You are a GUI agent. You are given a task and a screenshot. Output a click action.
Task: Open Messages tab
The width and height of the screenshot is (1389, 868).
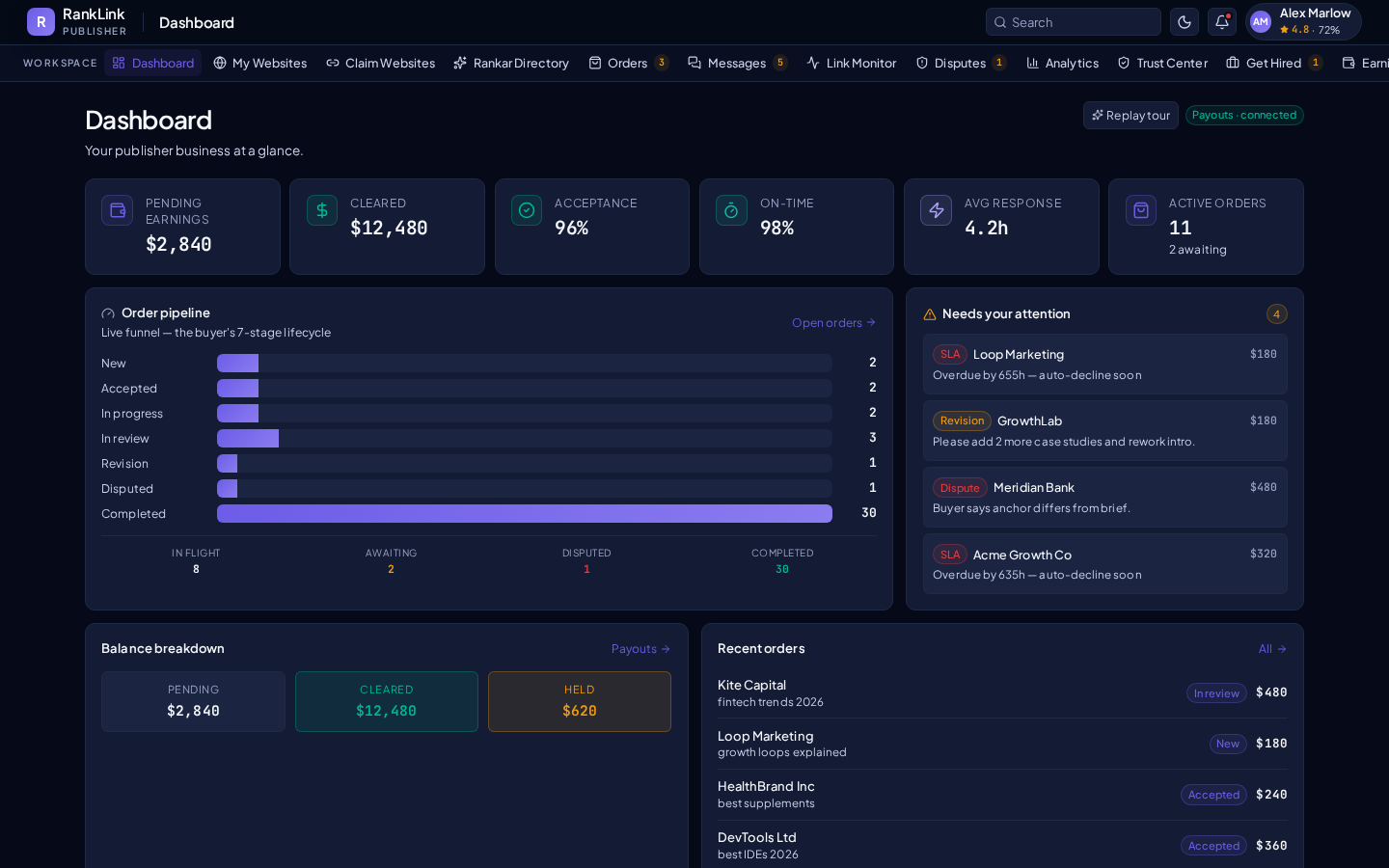(x=737, y=63)
